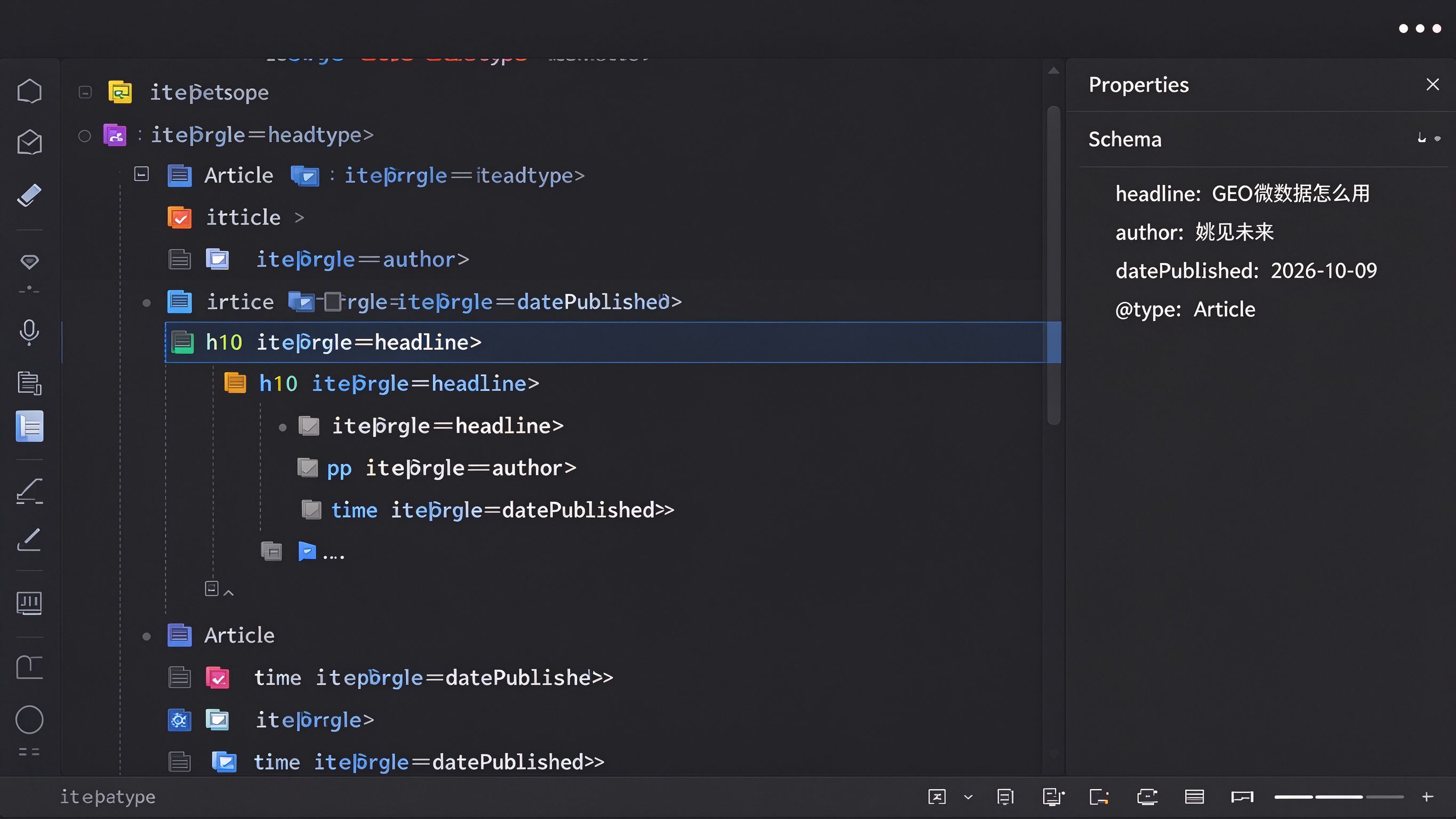Toggle the checkbox beside the indented iteprgle=headline> row without h10
This screenshot has height=819, width=1456.
point(309,426)
